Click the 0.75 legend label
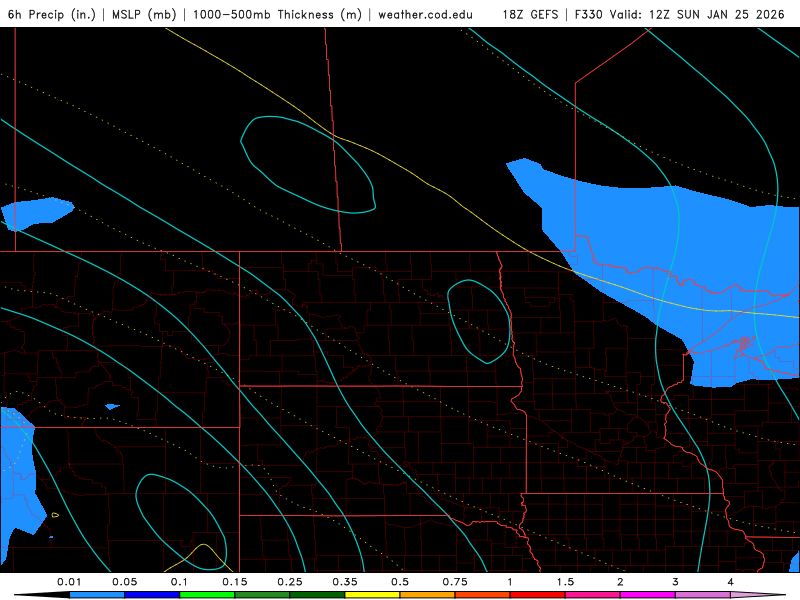Image resolution: width=800 pixels, height=600 pixels. tap(455, 582)
